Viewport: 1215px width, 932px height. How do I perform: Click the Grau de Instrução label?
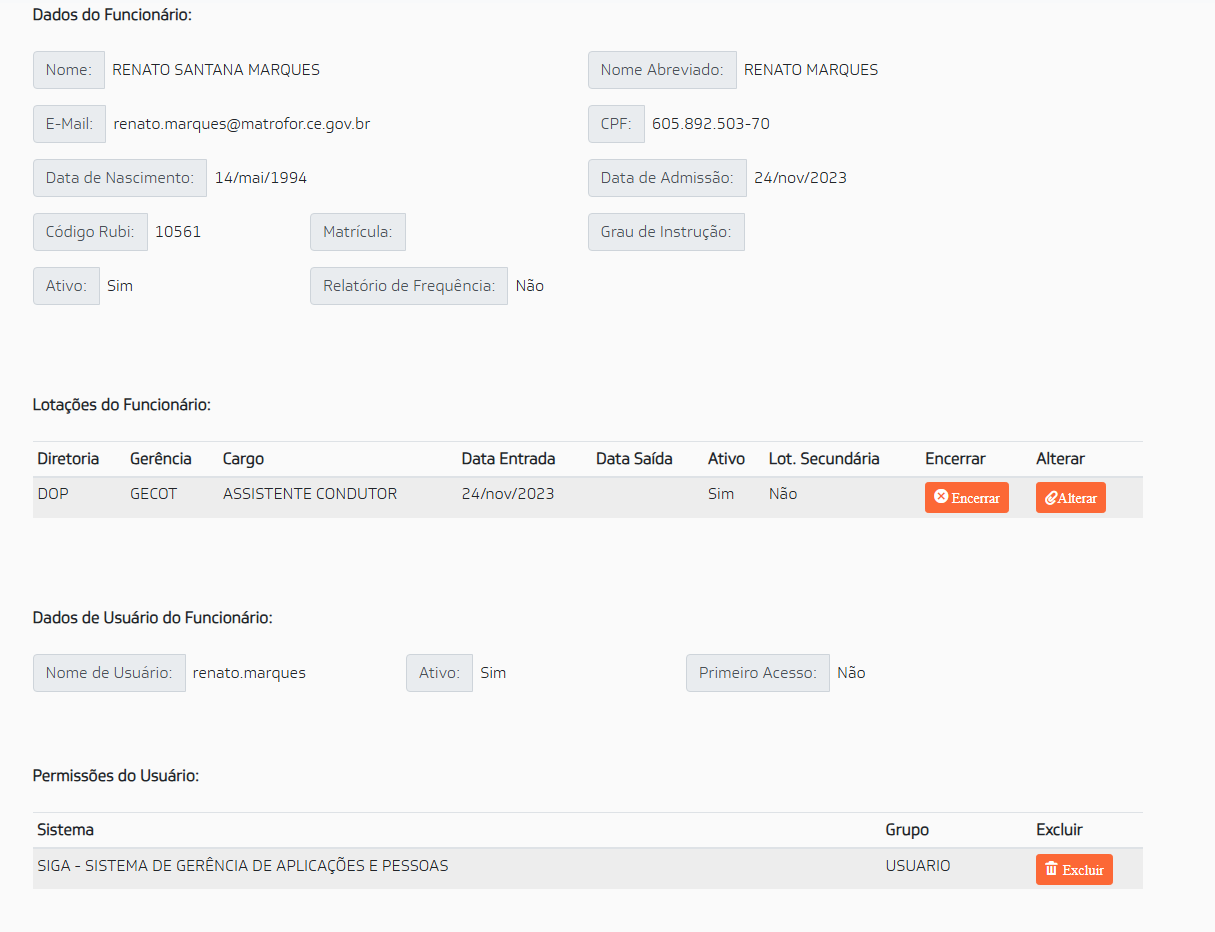pyautogui.click(x=666, y=232)
